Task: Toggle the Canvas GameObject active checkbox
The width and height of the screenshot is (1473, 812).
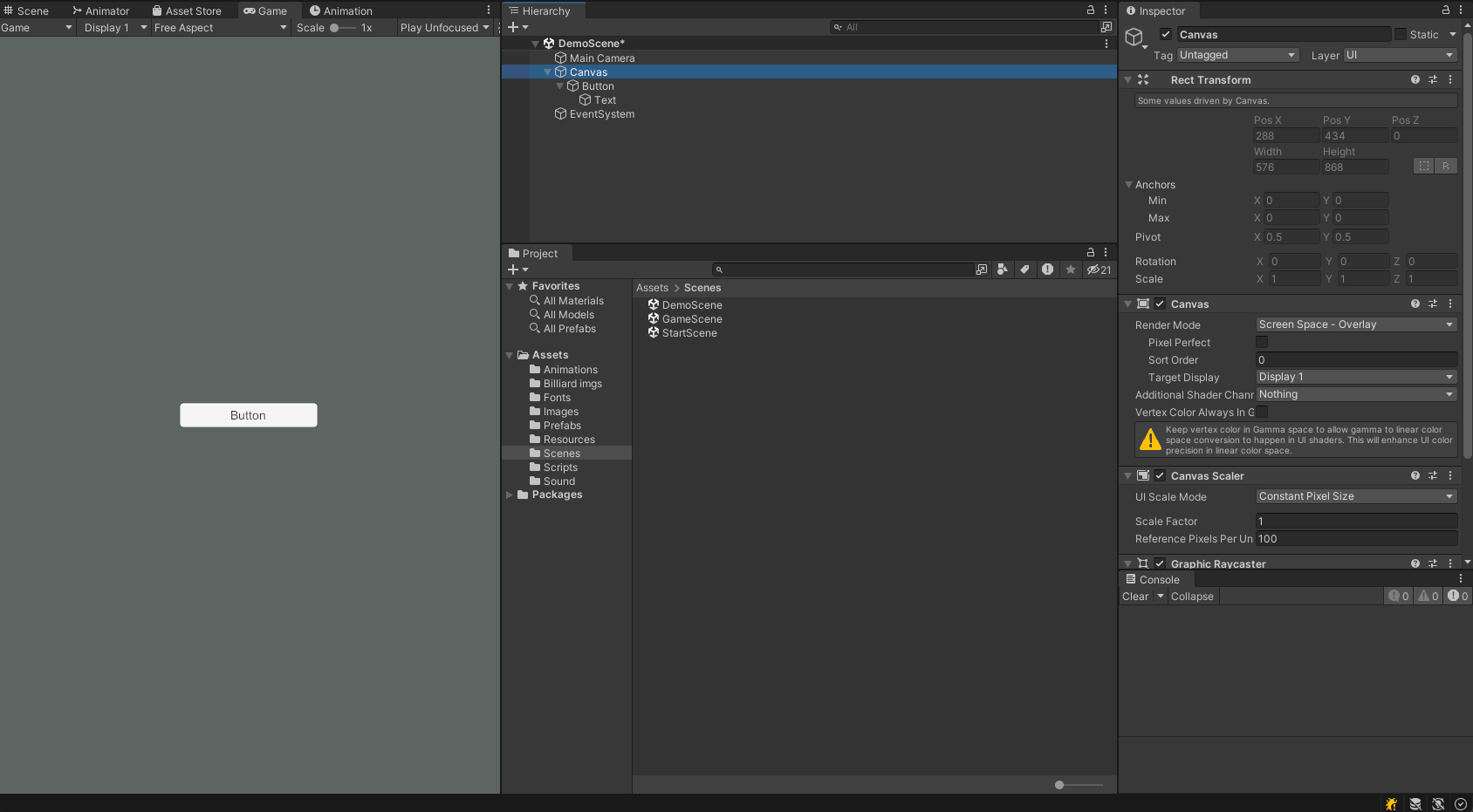Action: click(1166, 34)
